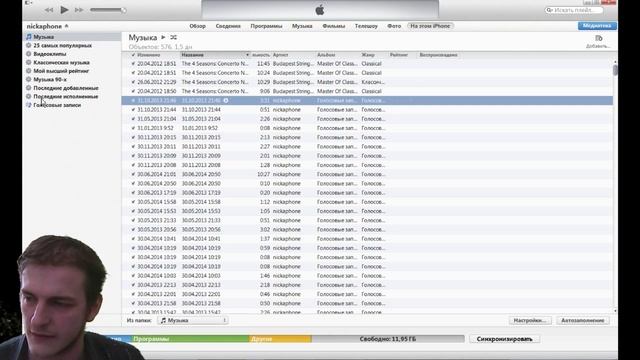Image resolution: width=640 pixels, height=360 pixels.
Task: Select the На этом iPhone tab
Action: coord(430,26)
